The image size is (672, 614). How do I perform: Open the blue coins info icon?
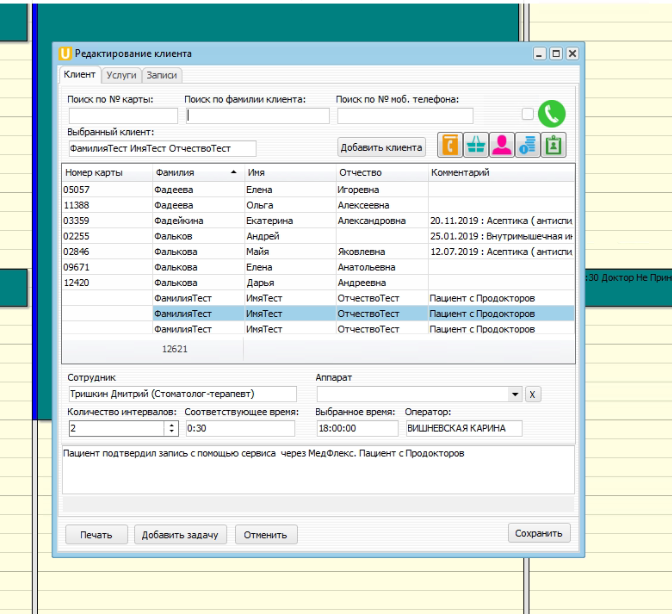pos(527,145)
